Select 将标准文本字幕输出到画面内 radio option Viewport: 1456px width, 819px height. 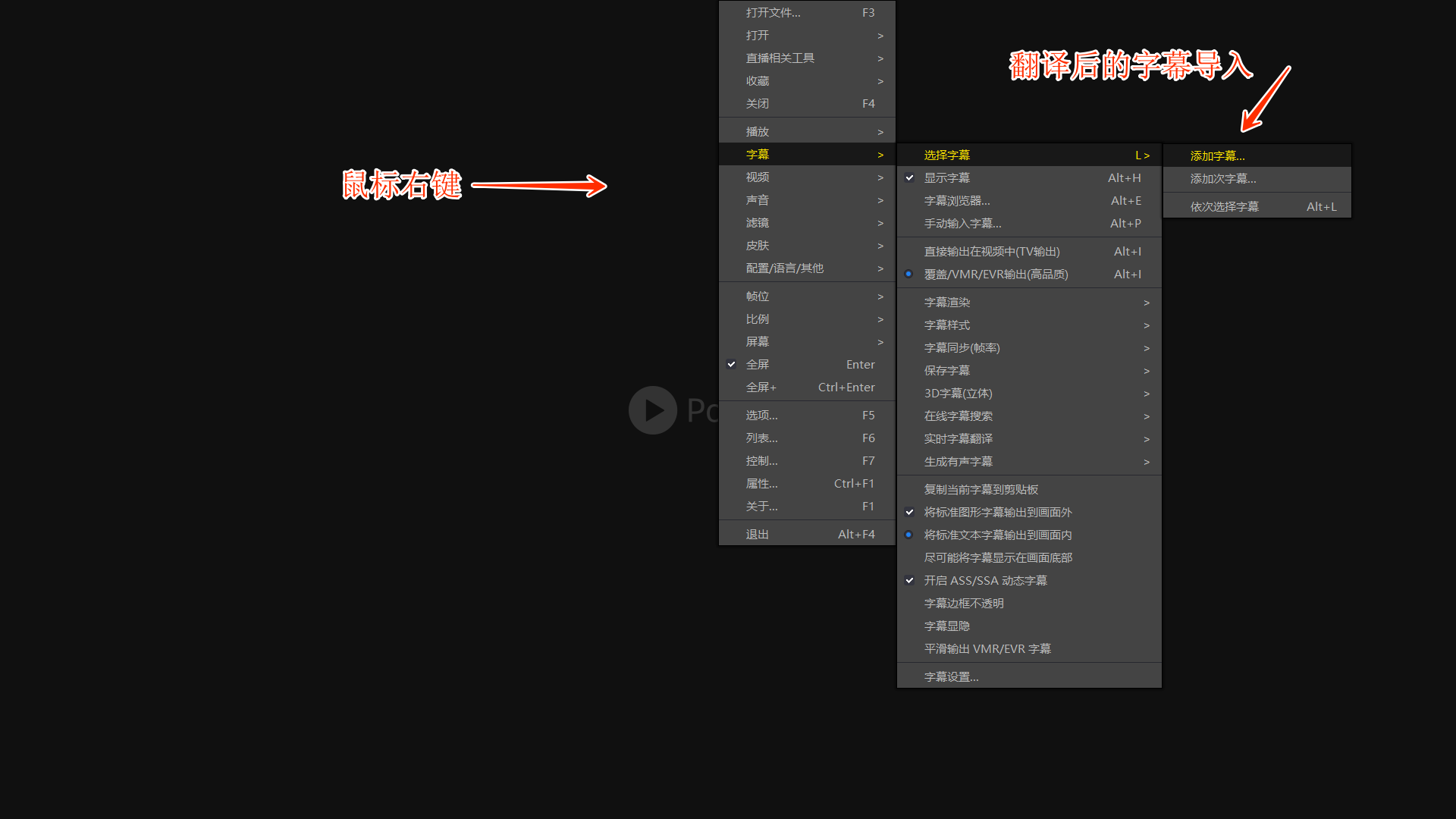click(x=997, y=535)
